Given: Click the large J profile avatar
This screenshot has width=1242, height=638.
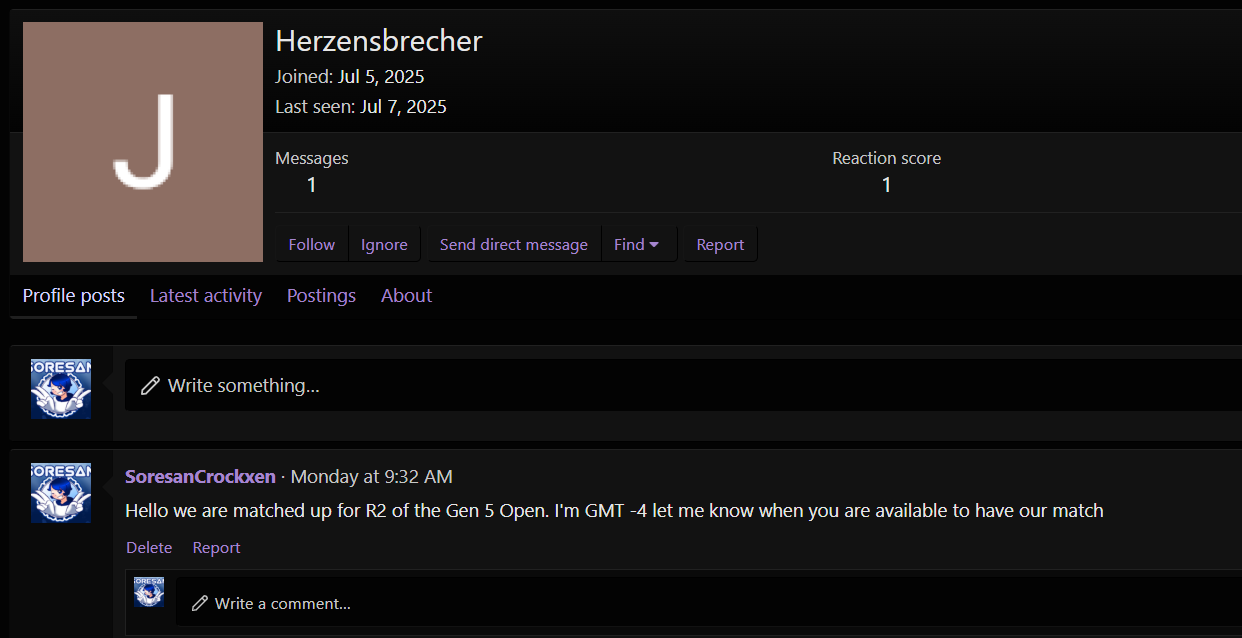Looking at the screenshot, I should (x=143, y=142).
